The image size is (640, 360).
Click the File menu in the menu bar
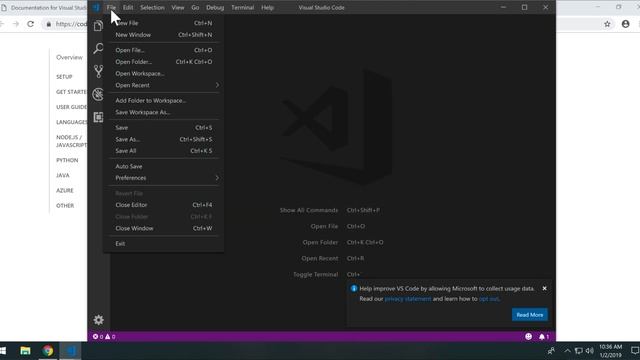(111, 7)
